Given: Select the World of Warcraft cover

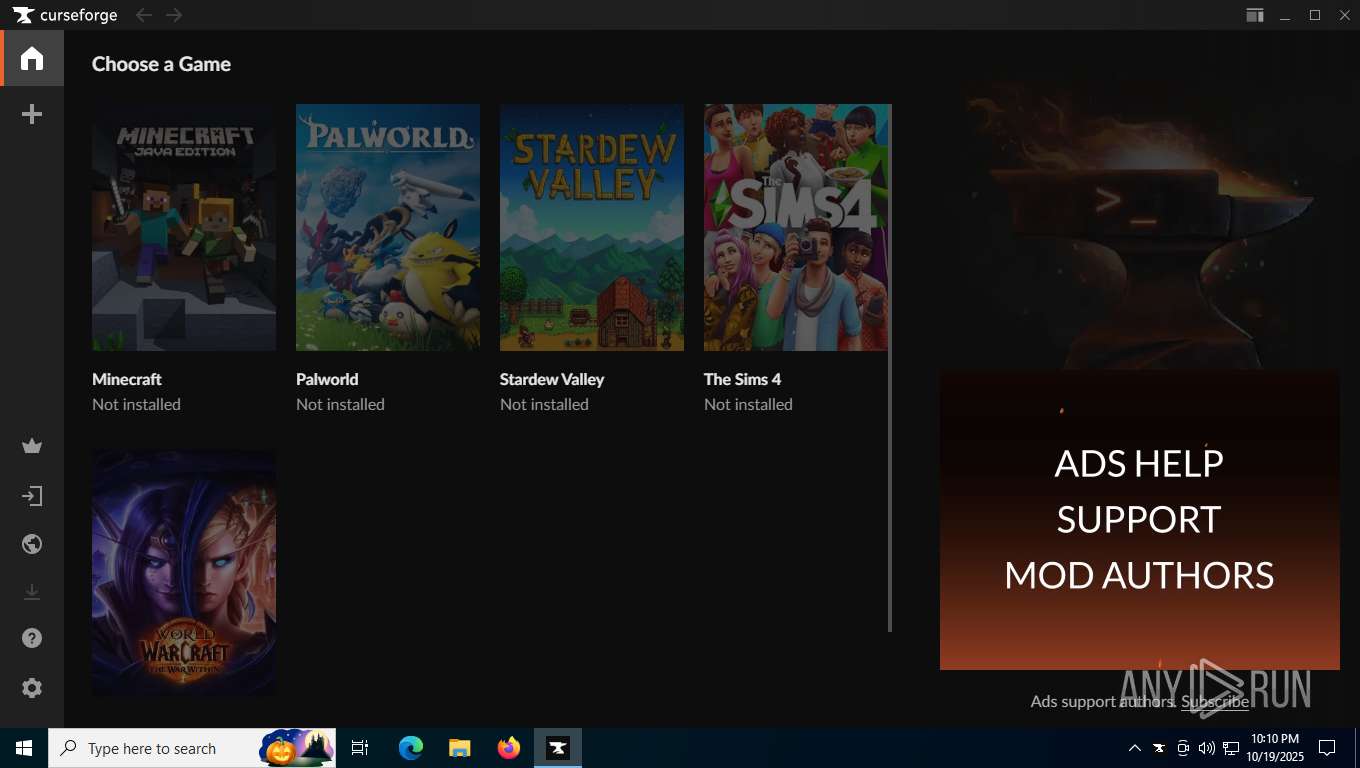Looking at the screenshot, I should [x=184, y=572].
